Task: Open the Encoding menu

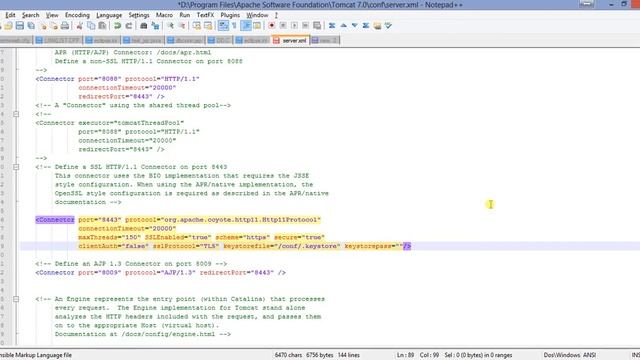Action: (77, 15)
